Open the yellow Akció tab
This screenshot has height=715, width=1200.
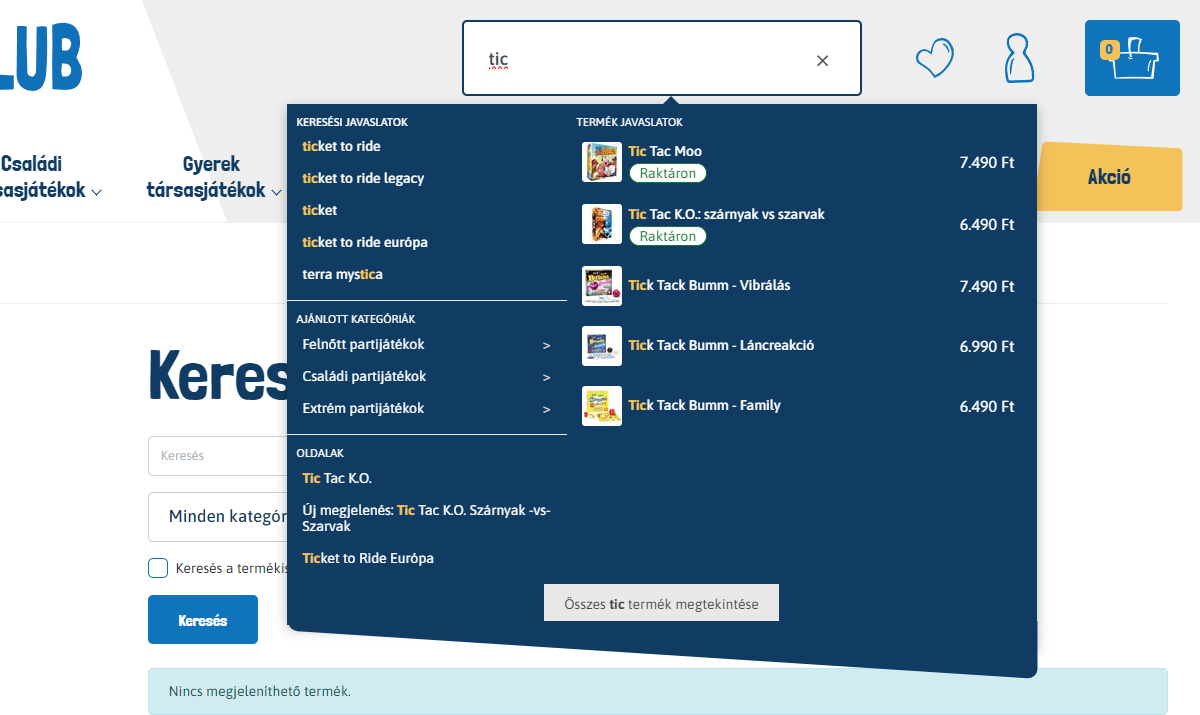[1109, 177]
